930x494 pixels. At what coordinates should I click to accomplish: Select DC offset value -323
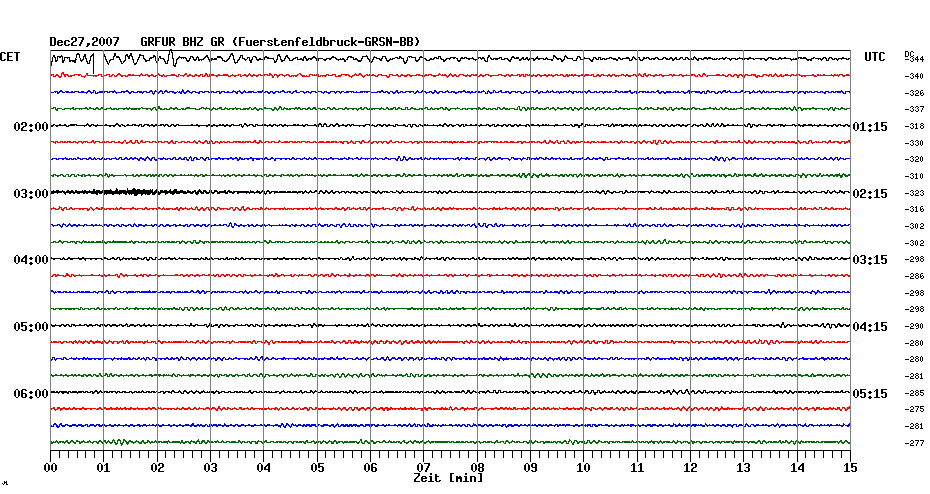915,193
